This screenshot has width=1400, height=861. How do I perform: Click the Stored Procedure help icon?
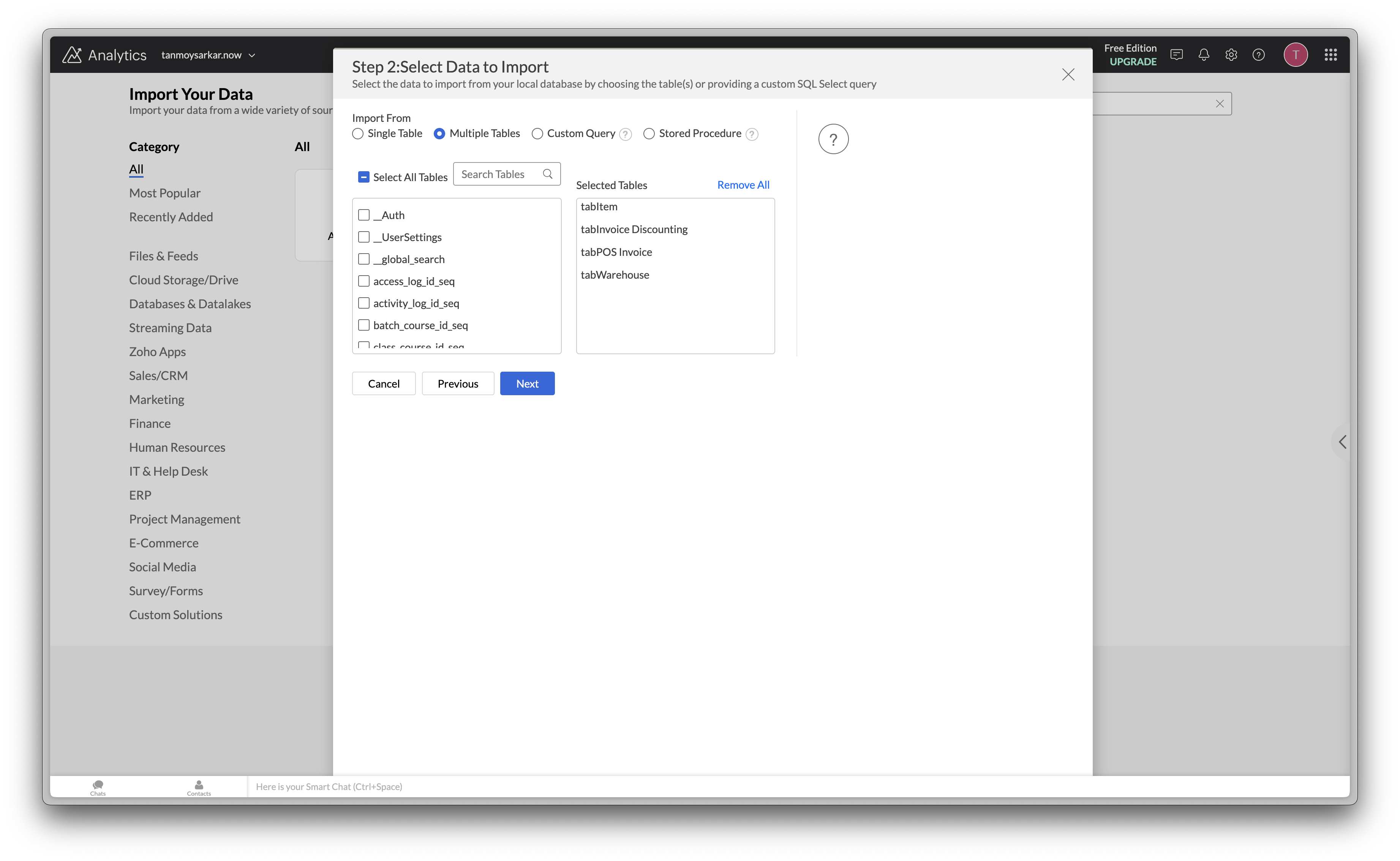tap(752, 134)
